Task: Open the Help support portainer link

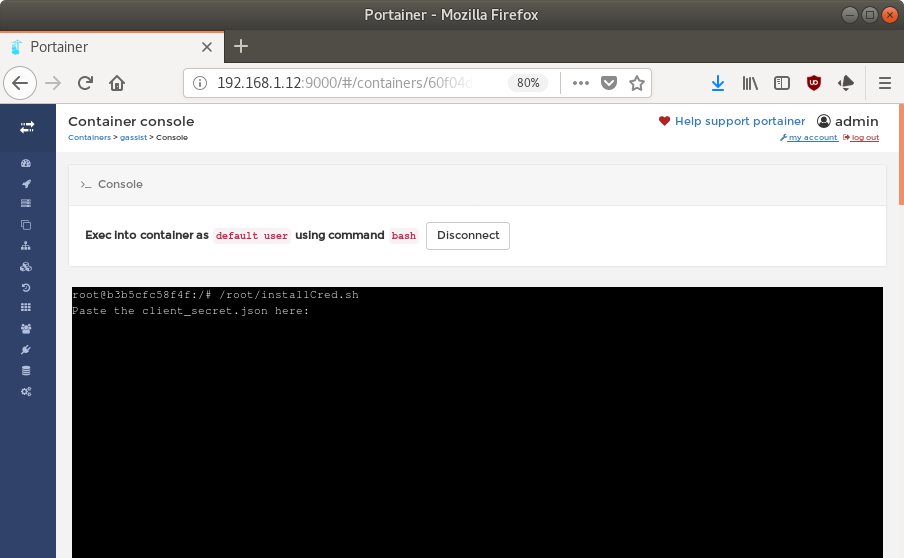Action: click(x=740, y=121)
